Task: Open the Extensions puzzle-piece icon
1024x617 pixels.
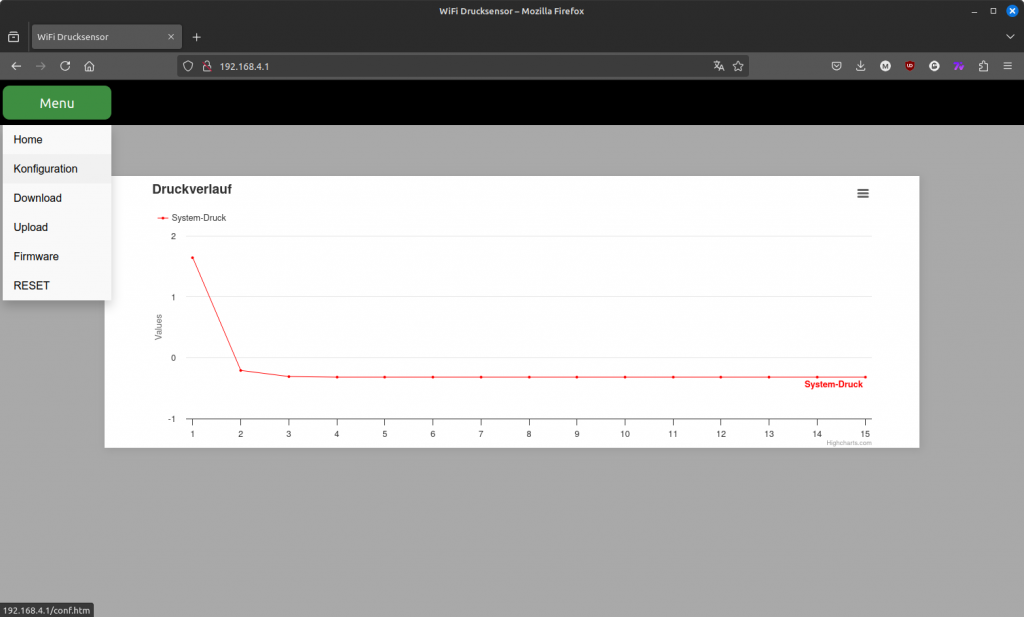Action: [x=983, y=66]
